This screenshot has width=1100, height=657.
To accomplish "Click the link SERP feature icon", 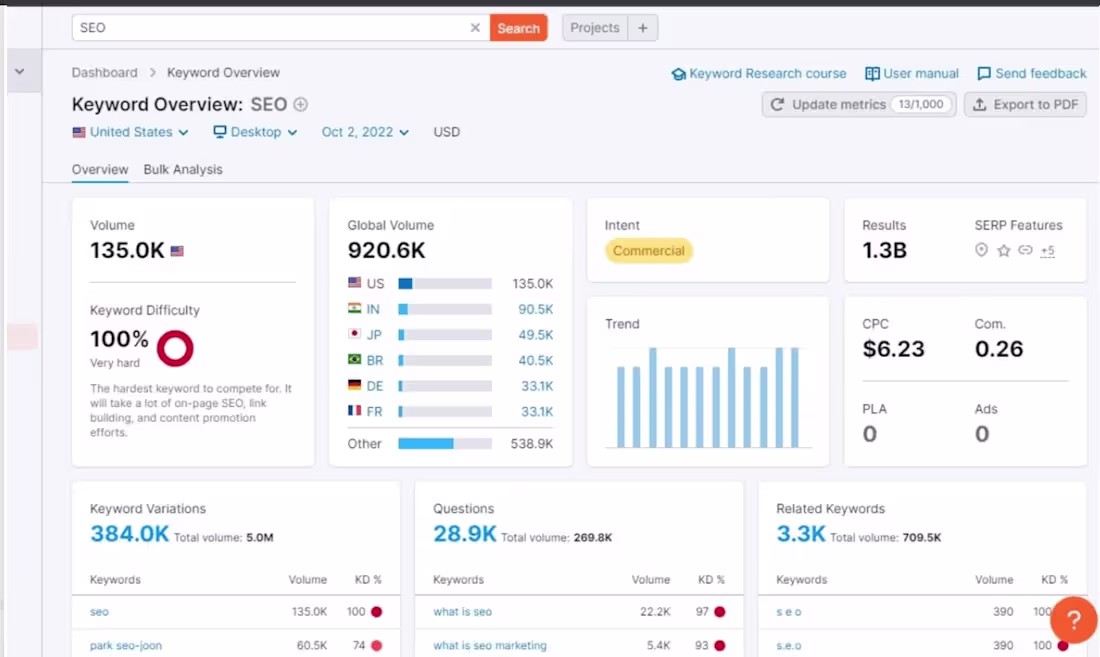I will pos(1026,250).
